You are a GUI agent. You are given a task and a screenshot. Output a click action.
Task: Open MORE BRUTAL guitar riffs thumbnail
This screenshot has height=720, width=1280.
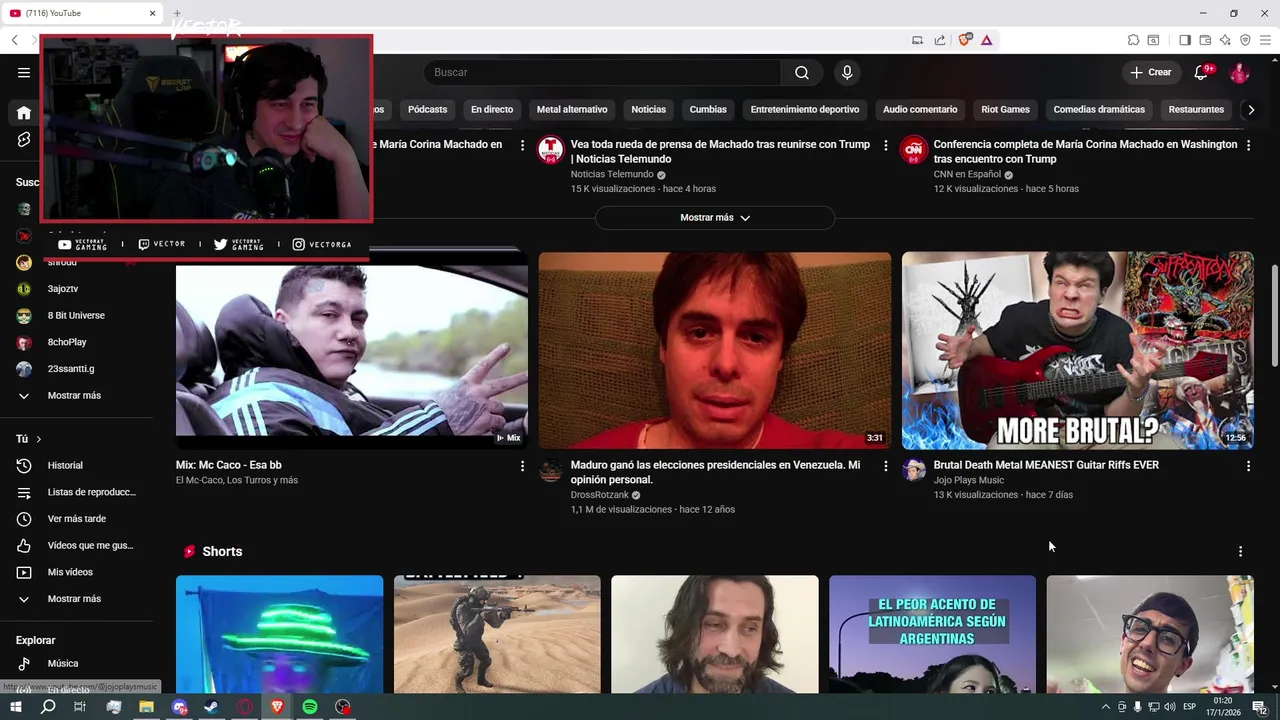1078,350
